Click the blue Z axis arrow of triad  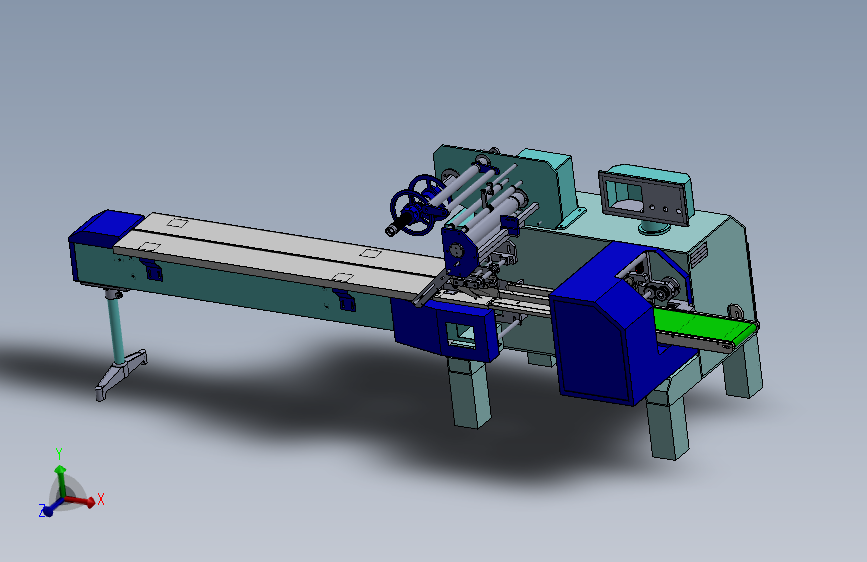53,508
